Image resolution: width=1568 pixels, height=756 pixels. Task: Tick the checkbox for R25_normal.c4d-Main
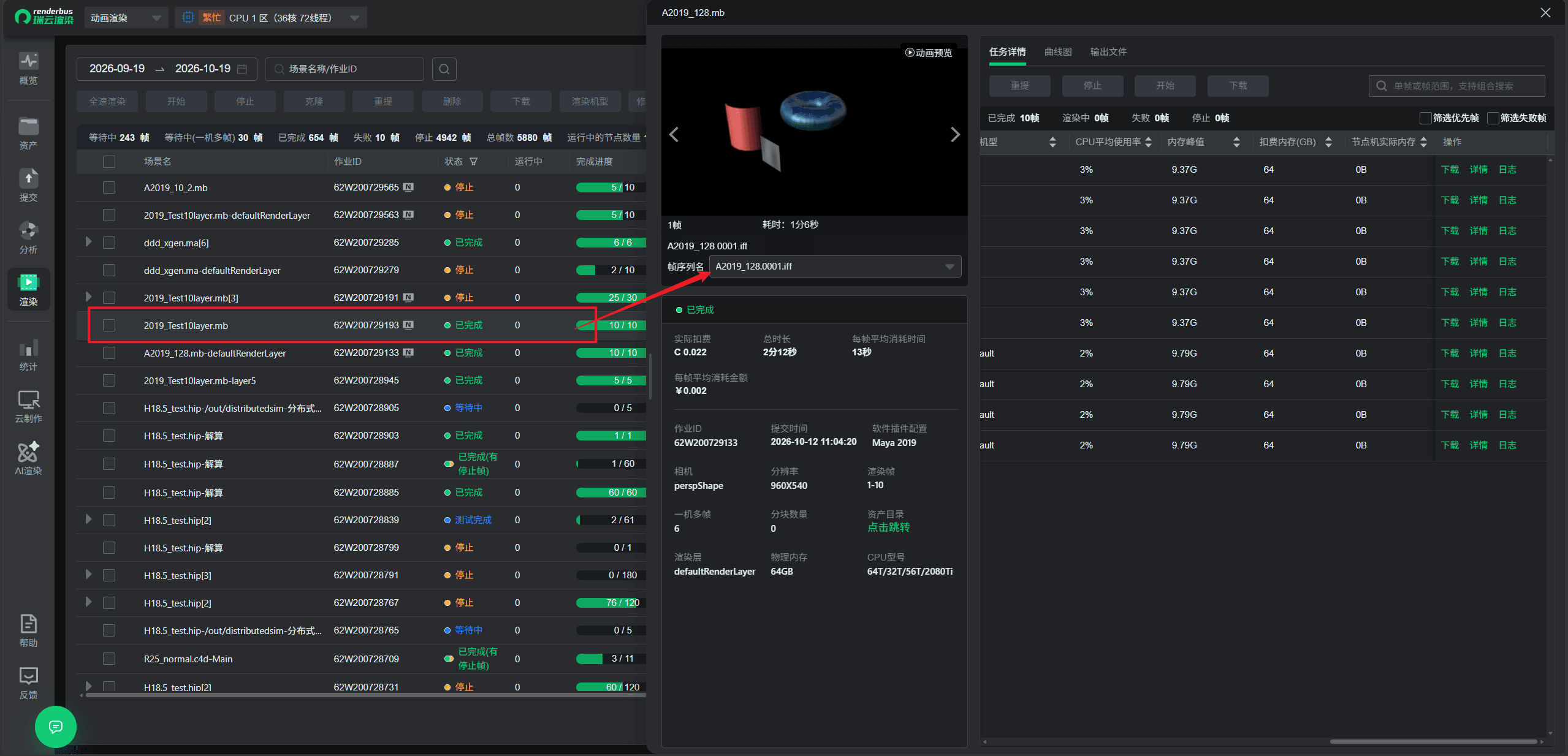(x=109, y=659)
